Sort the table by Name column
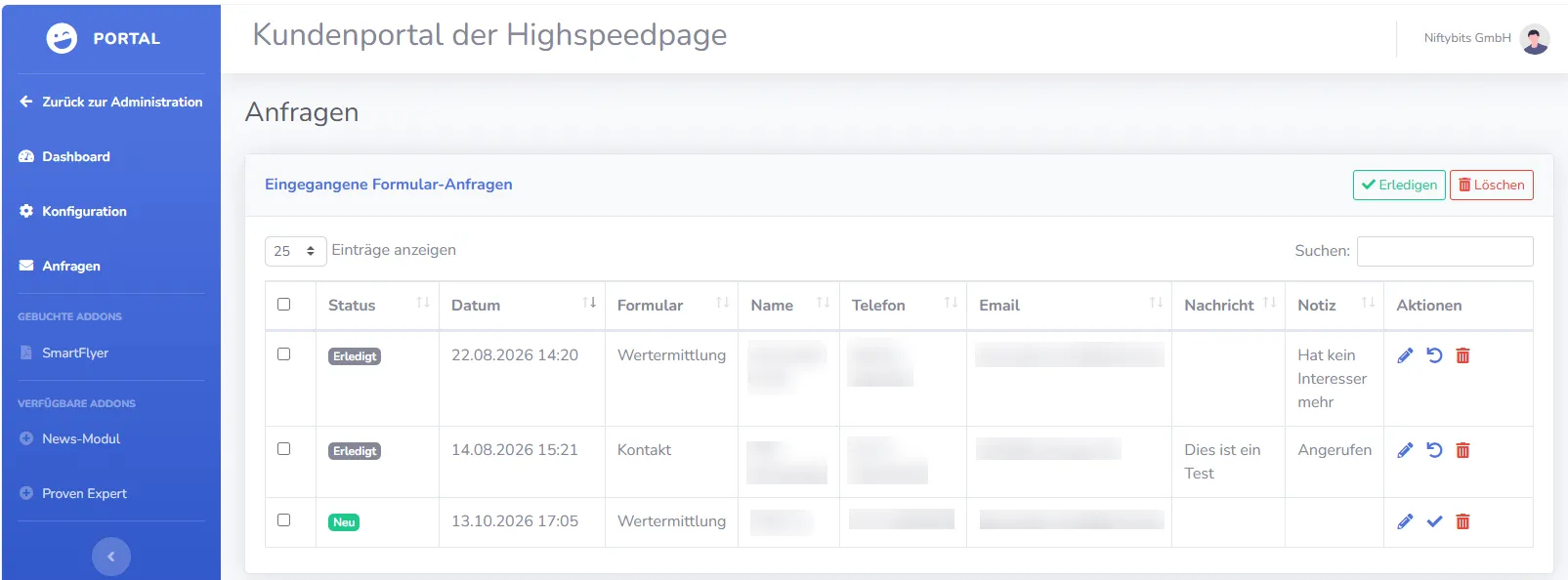Viewport: 1568px width, 580px height. [x=788, y=306]
